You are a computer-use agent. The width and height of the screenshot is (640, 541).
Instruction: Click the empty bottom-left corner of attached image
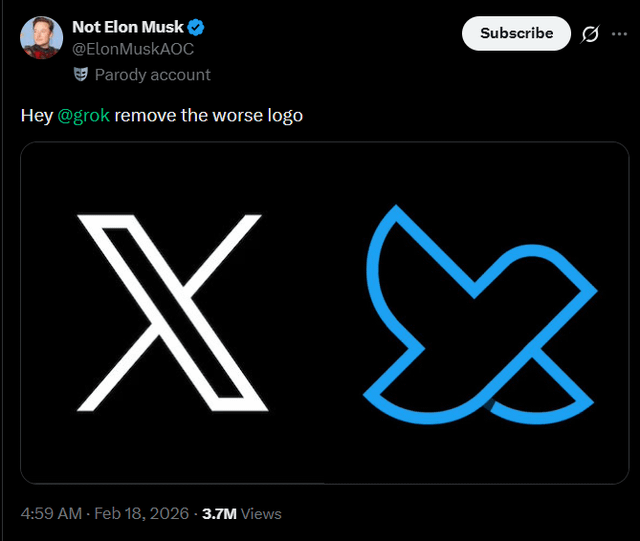pyautogui.click(x=50, y=460)
